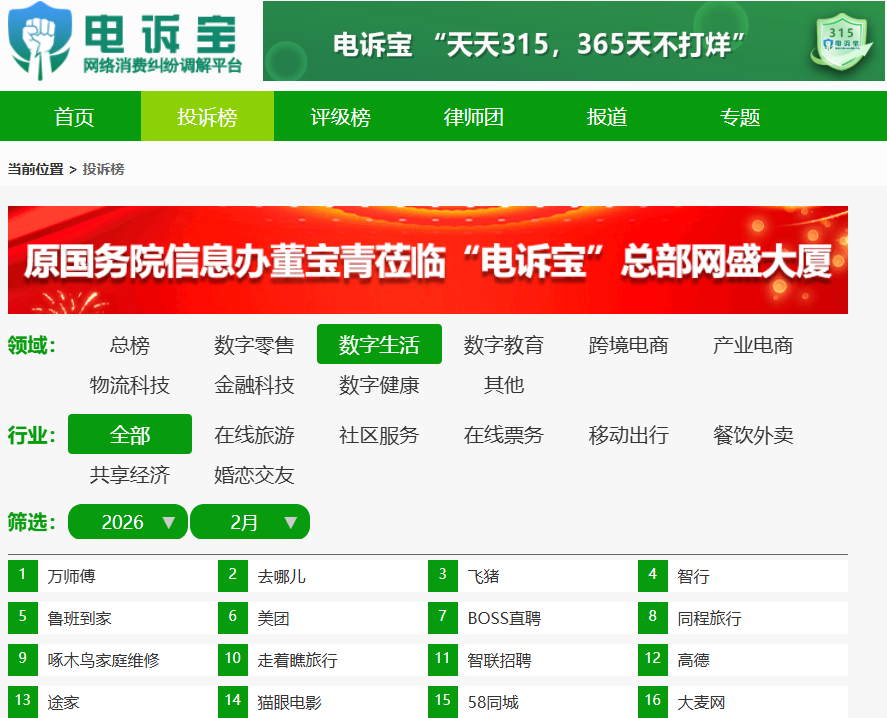Open the 律师团 menu item
This screenshot has width=887, height=718.
pyautogui.click(x=473, y=117)
